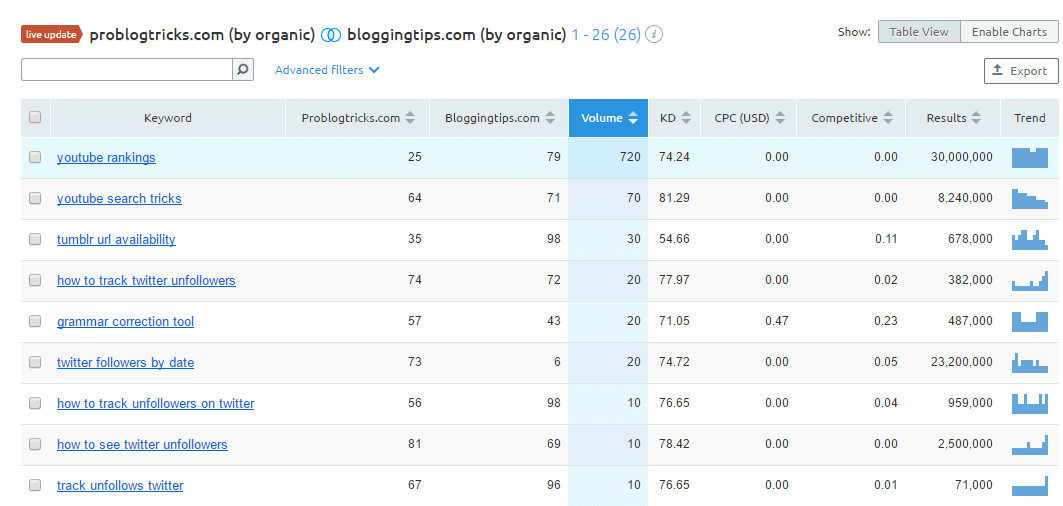View trend chart for twitter followers by date
The image size is (1063, 506).
coord(1030,362)
